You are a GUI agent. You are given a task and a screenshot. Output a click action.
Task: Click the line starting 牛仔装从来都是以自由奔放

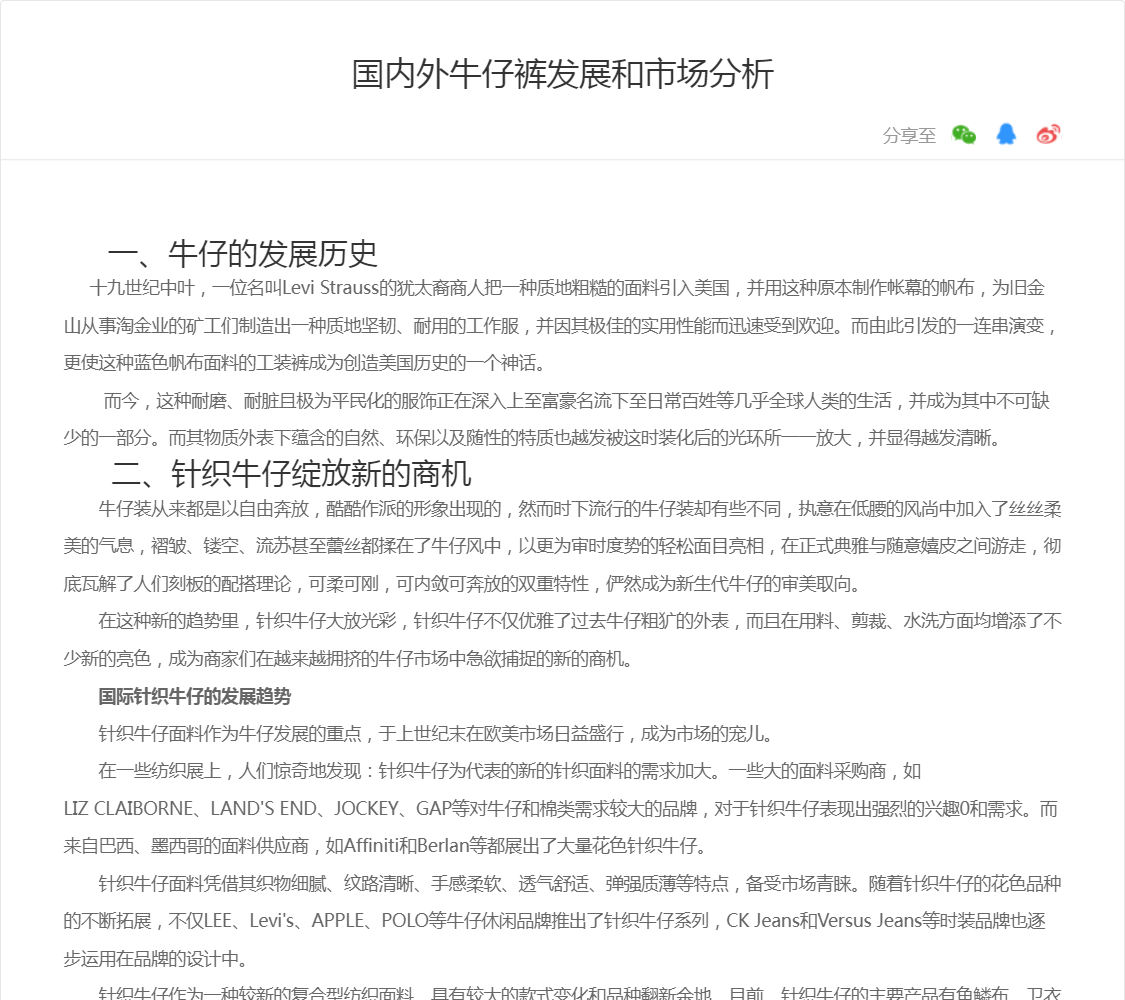(x=580, y=509)
